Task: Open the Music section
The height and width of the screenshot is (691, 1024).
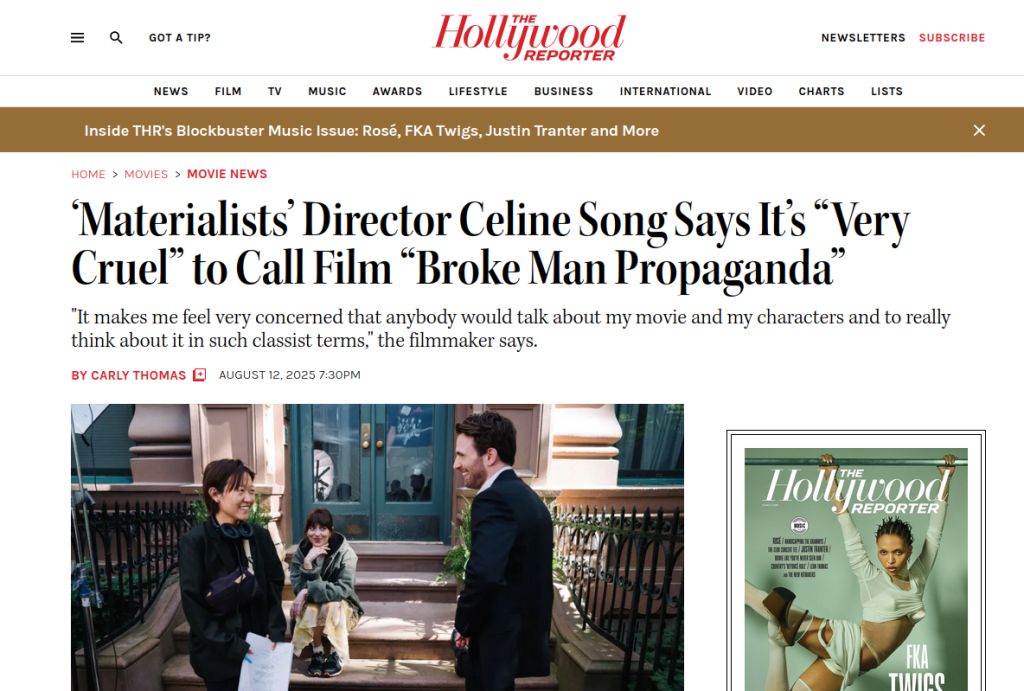Action: [x=327, y=91]
